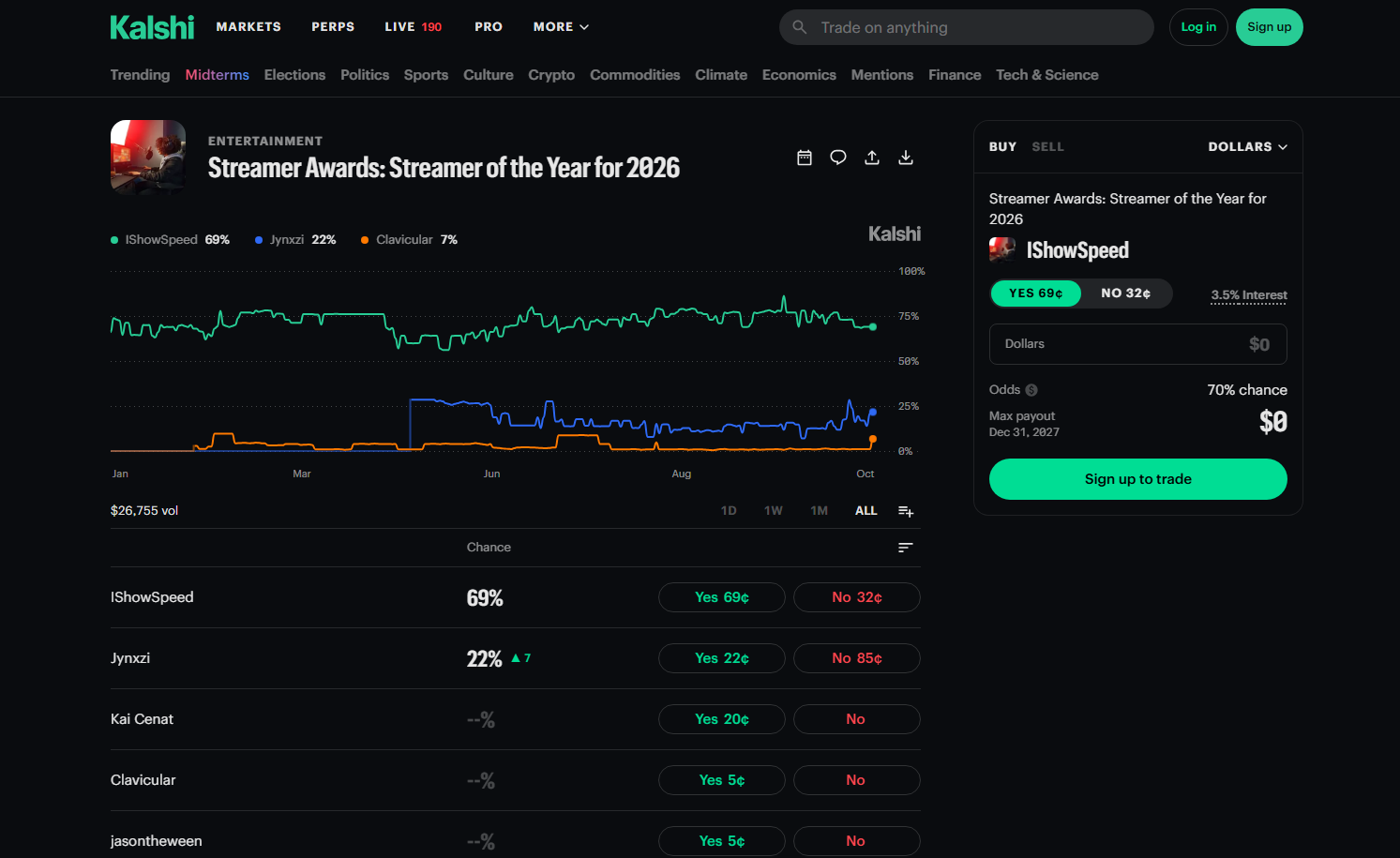
Task: Open the LIVE nav item
Action: 413,27
